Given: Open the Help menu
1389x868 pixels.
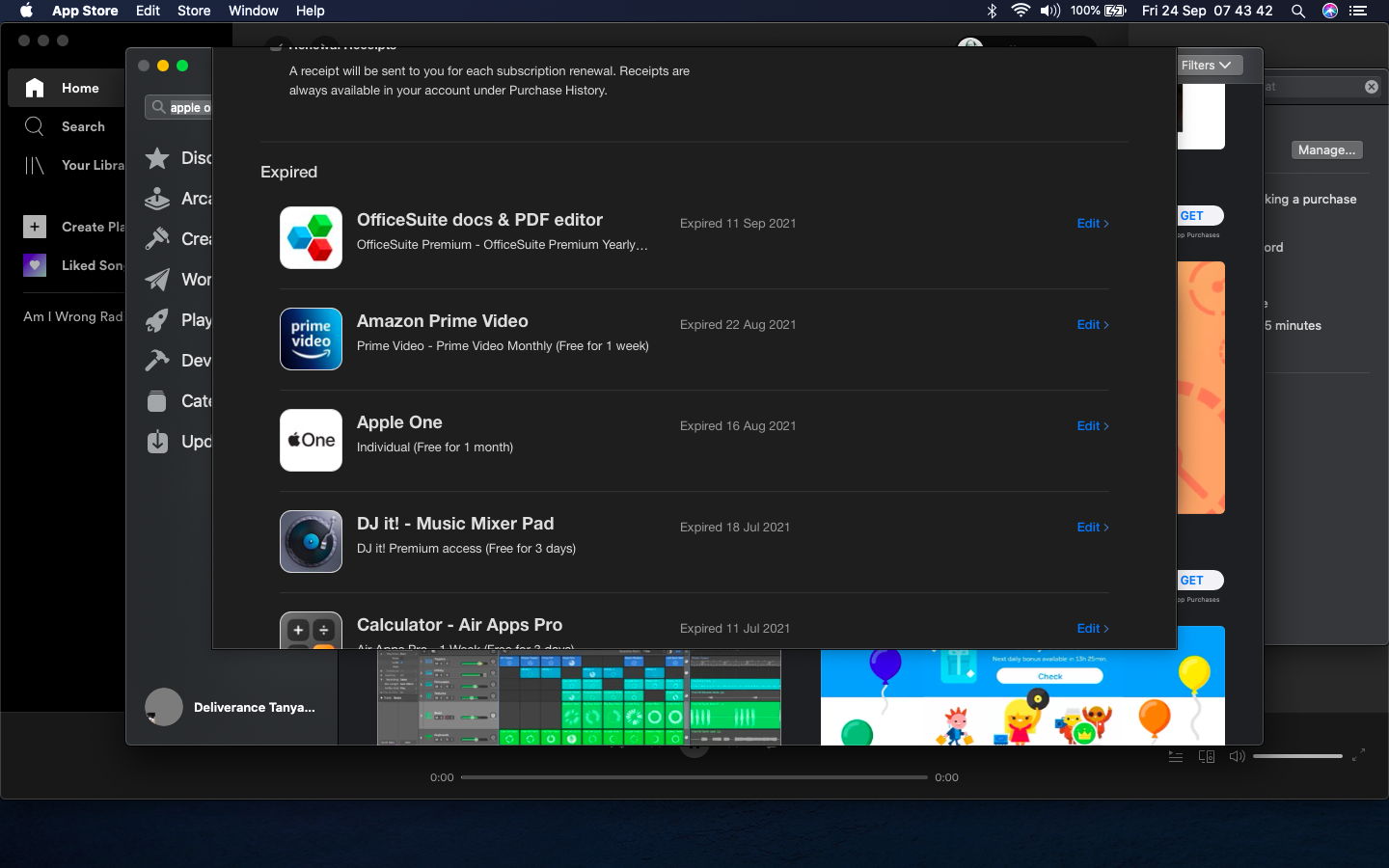Looking at the screenshot, I should tap(310, 11).
